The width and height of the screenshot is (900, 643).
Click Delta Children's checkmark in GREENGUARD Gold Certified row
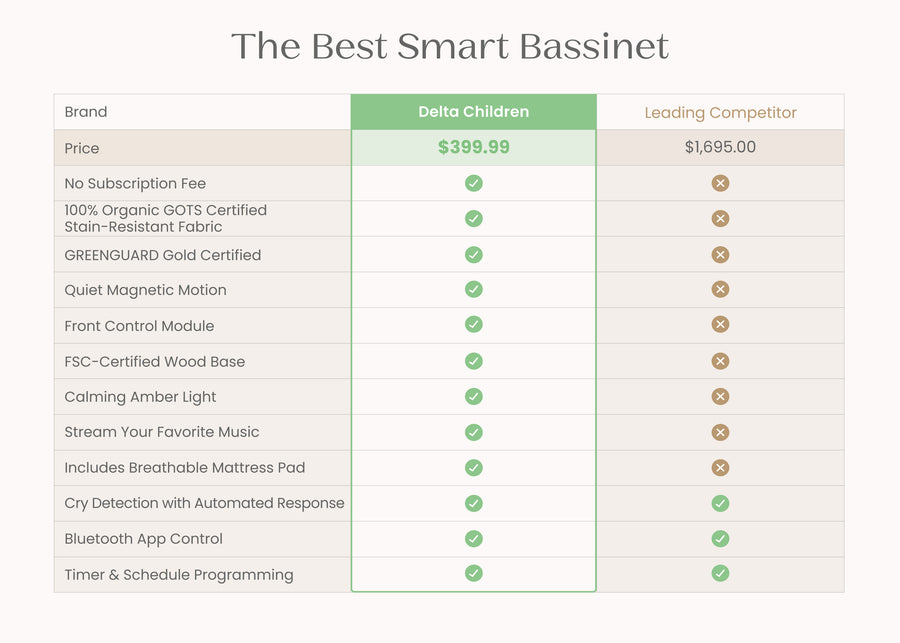click(x=474, y=254)
